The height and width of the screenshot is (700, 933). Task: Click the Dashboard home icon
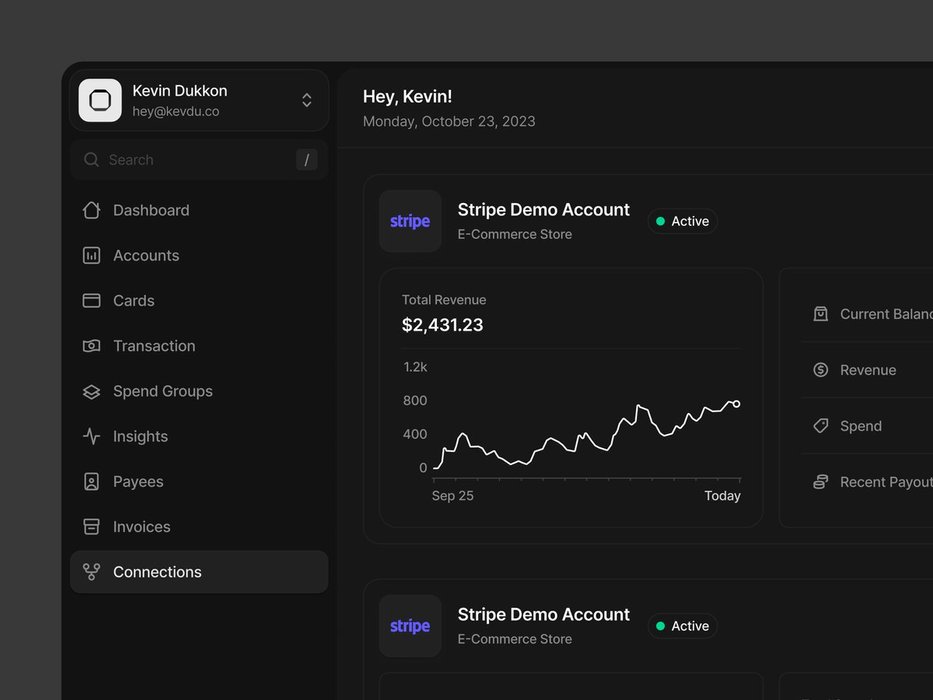click(x=91, y=210)
